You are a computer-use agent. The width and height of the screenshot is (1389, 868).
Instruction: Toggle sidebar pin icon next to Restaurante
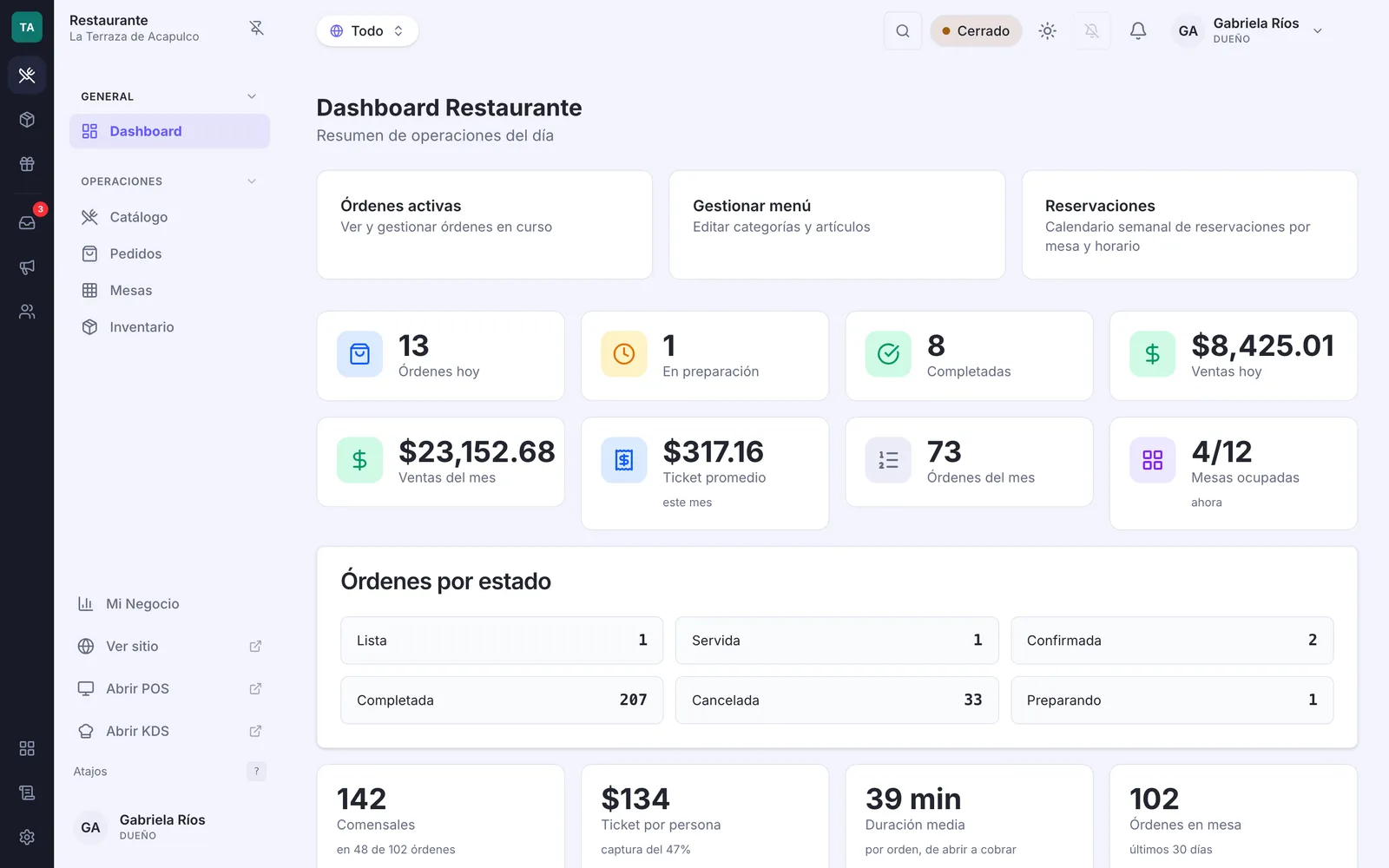point(256,28)
